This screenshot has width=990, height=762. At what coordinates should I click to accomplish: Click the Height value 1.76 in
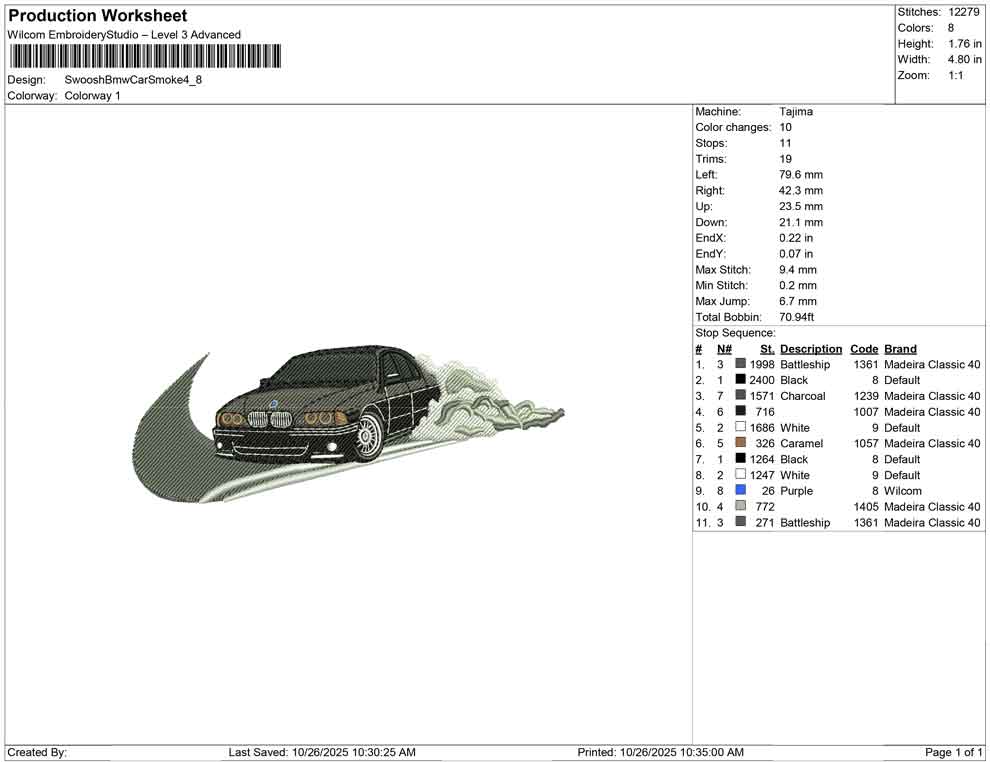coord(965,44)
